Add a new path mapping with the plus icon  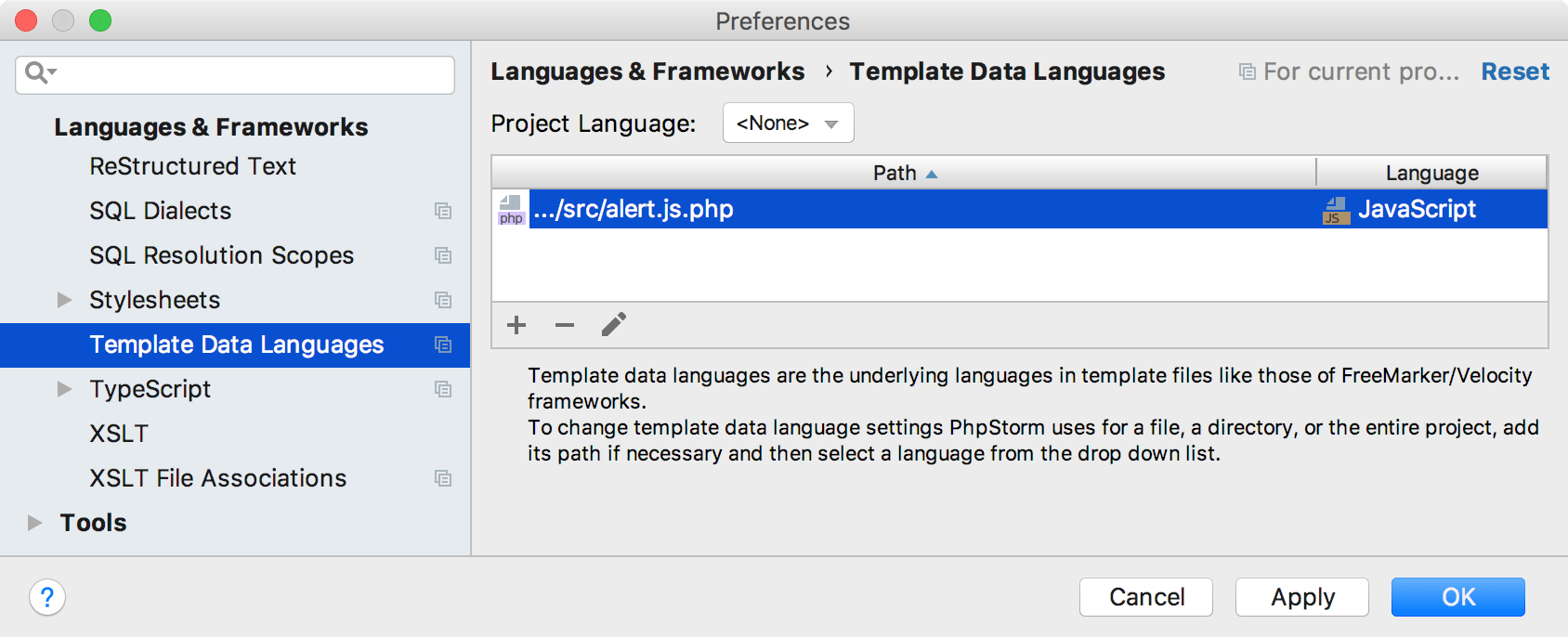pyautogui.click(x=516, y=324)
